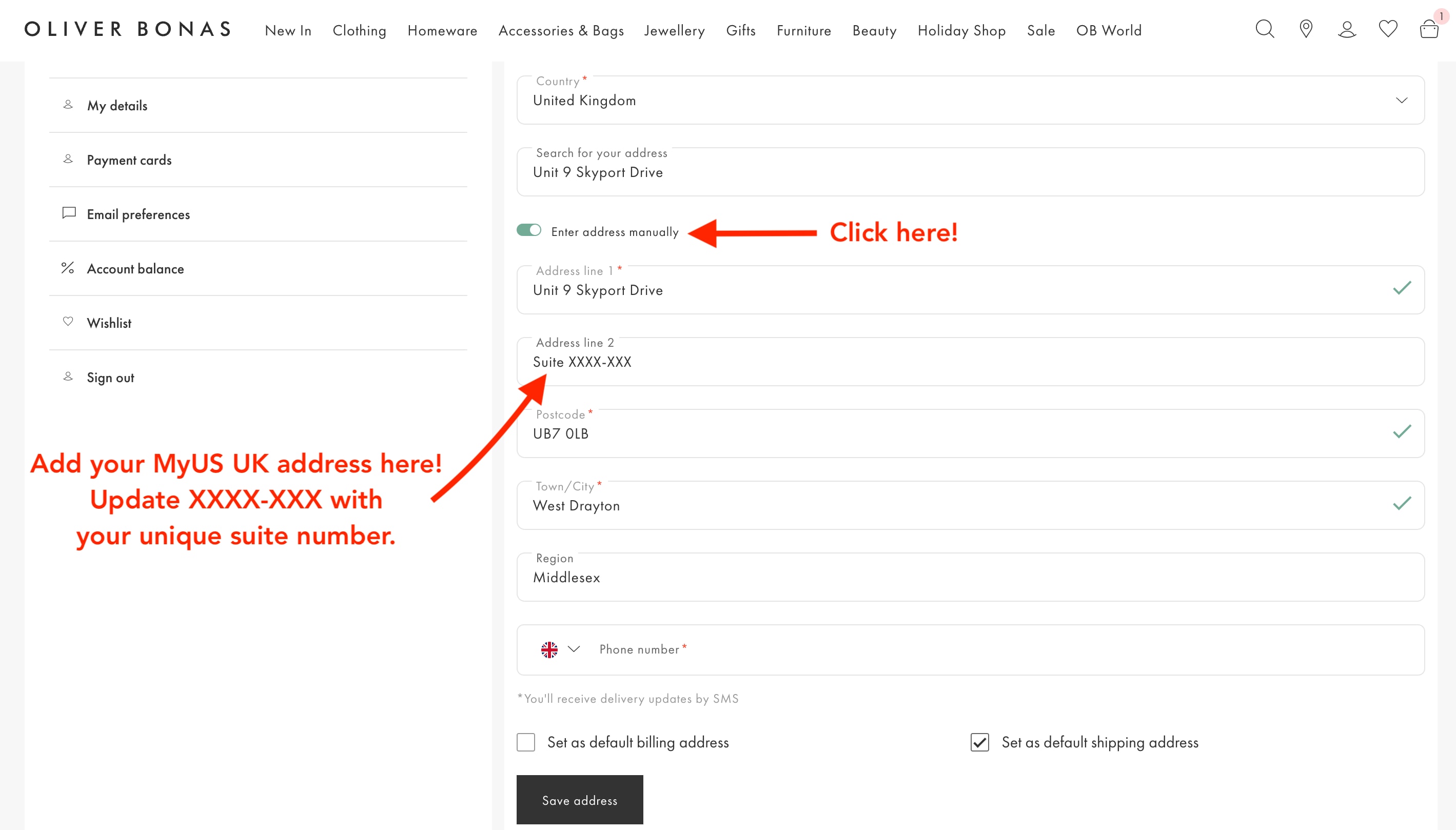Click the Address line 1 field
This screenshot has width=1456, height=830.
(x=970, y=290)
